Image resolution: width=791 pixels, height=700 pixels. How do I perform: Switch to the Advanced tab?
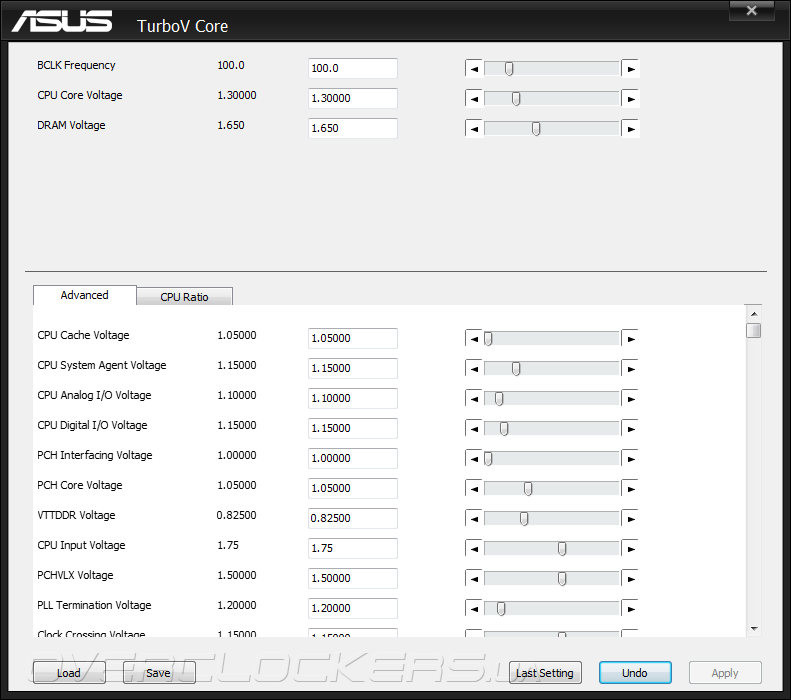click(x=85, y=295)
